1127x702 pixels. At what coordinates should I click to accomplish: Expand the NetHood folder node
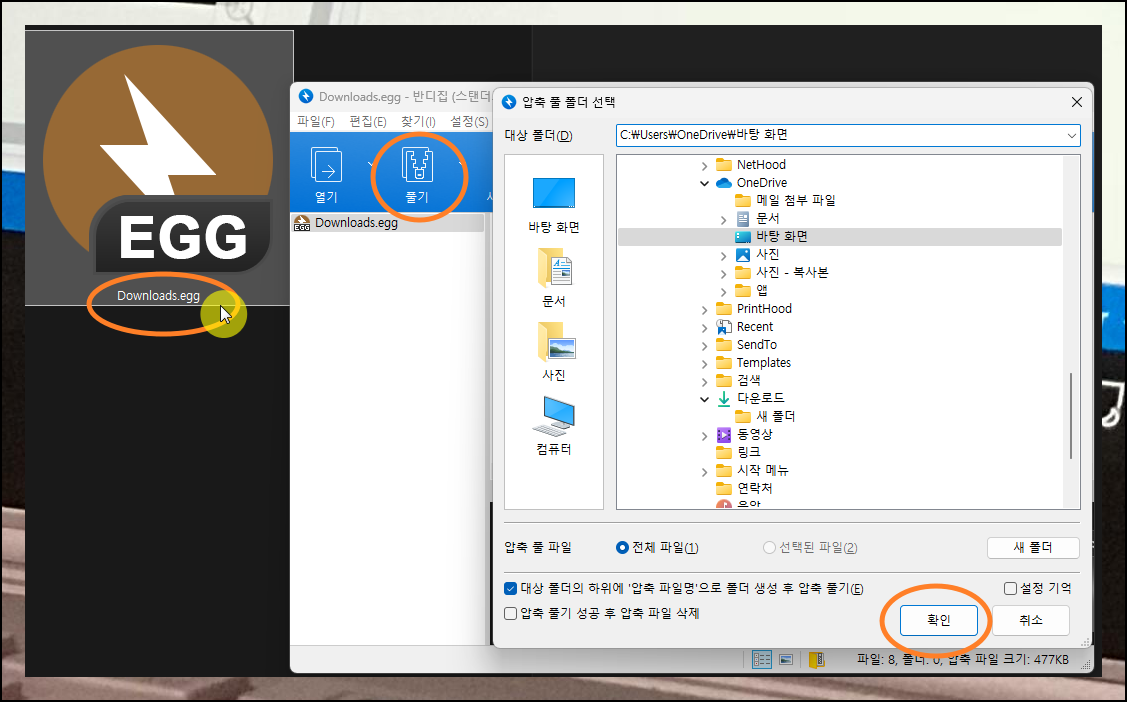click(x=704, y=165)
